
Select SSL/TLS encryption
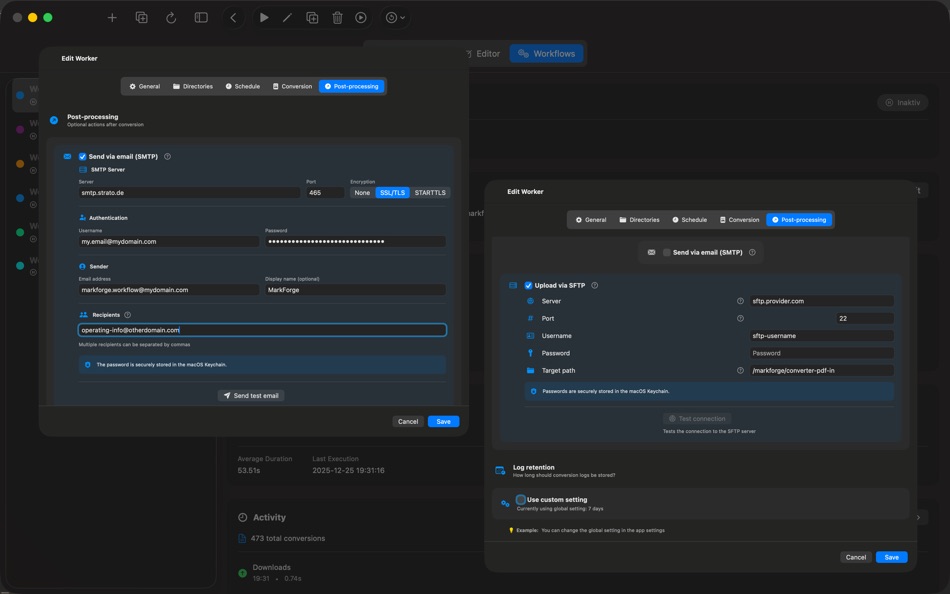tap(393, 193)
